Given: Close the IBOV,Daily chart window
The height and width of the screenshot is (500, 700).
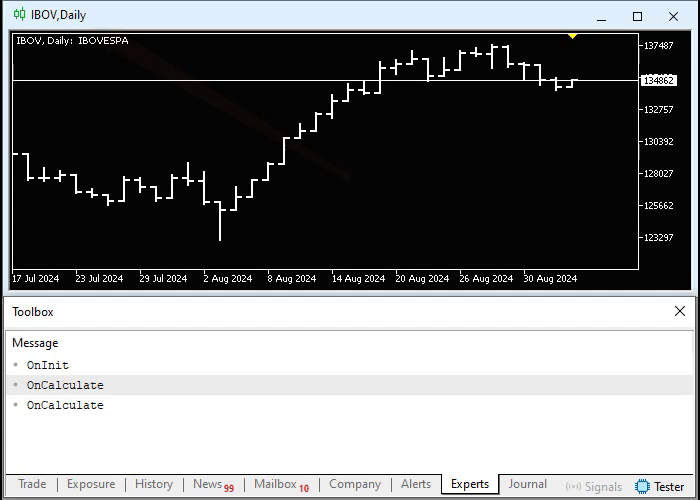Looking at the screenshot, I should coord(673,17).
